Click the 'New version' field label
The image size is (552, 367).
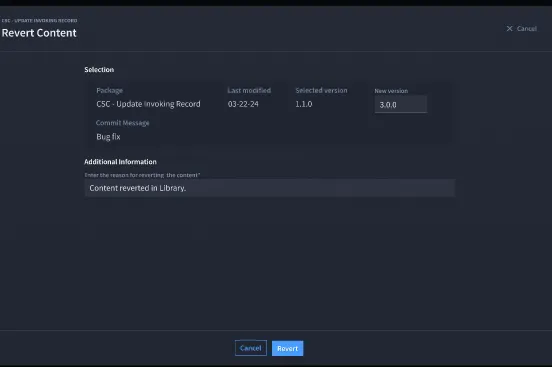(x=391, y=91)
